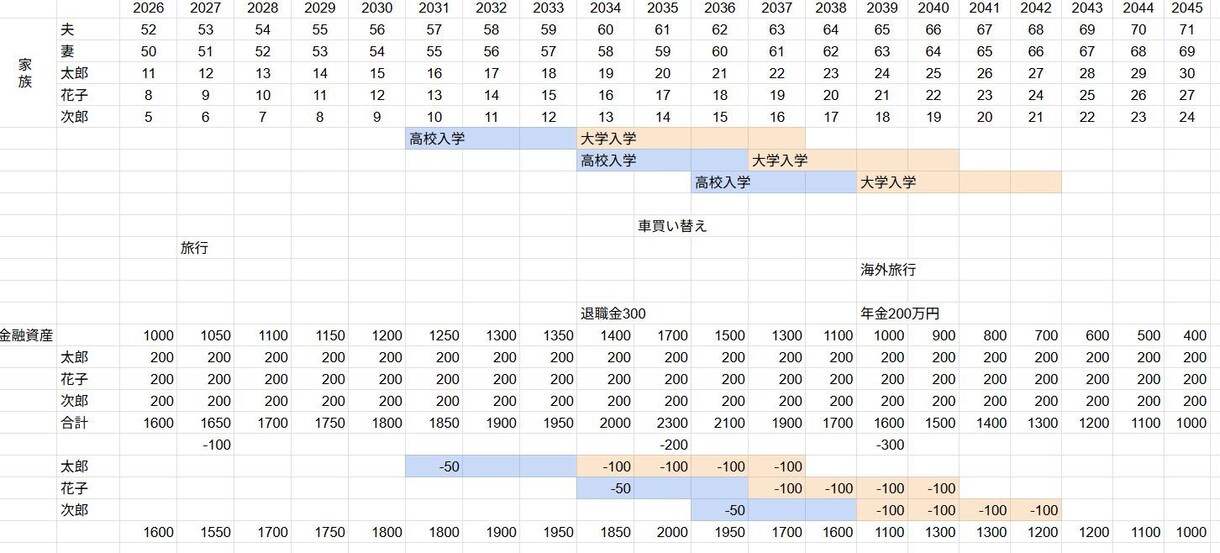
Task: Select the 金融資産 row label
Action: pyautogui.click(x=28, y=336)
